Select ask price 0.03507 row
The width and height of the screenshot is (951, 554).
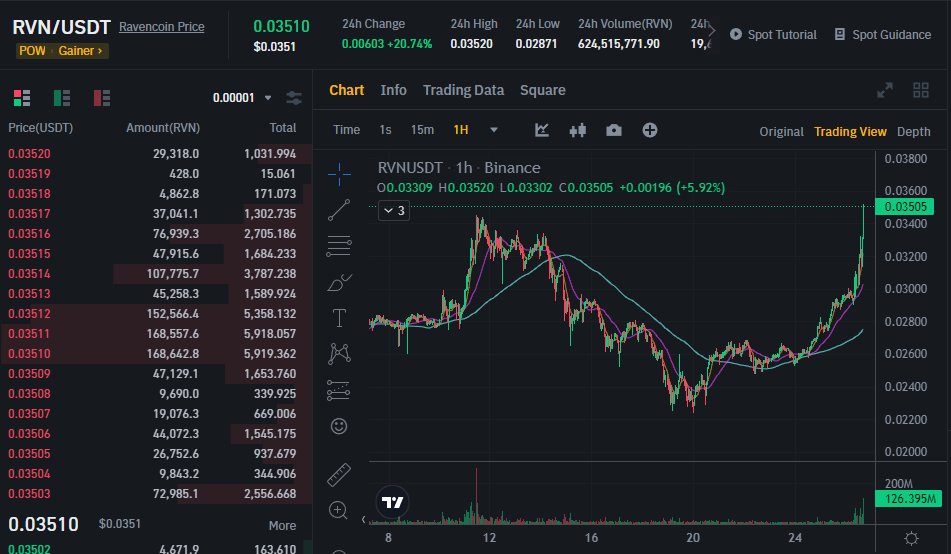click(x=156, y=414)
